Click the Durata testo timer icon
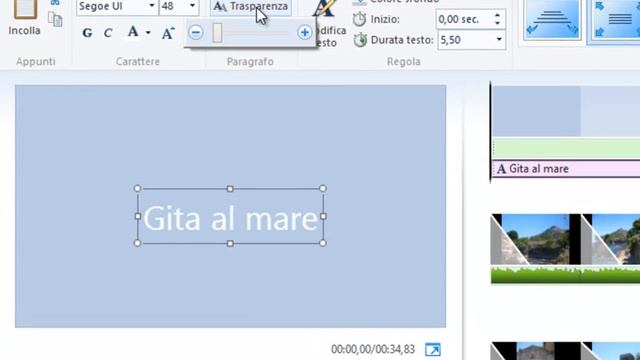 click(x=360, y=40)
